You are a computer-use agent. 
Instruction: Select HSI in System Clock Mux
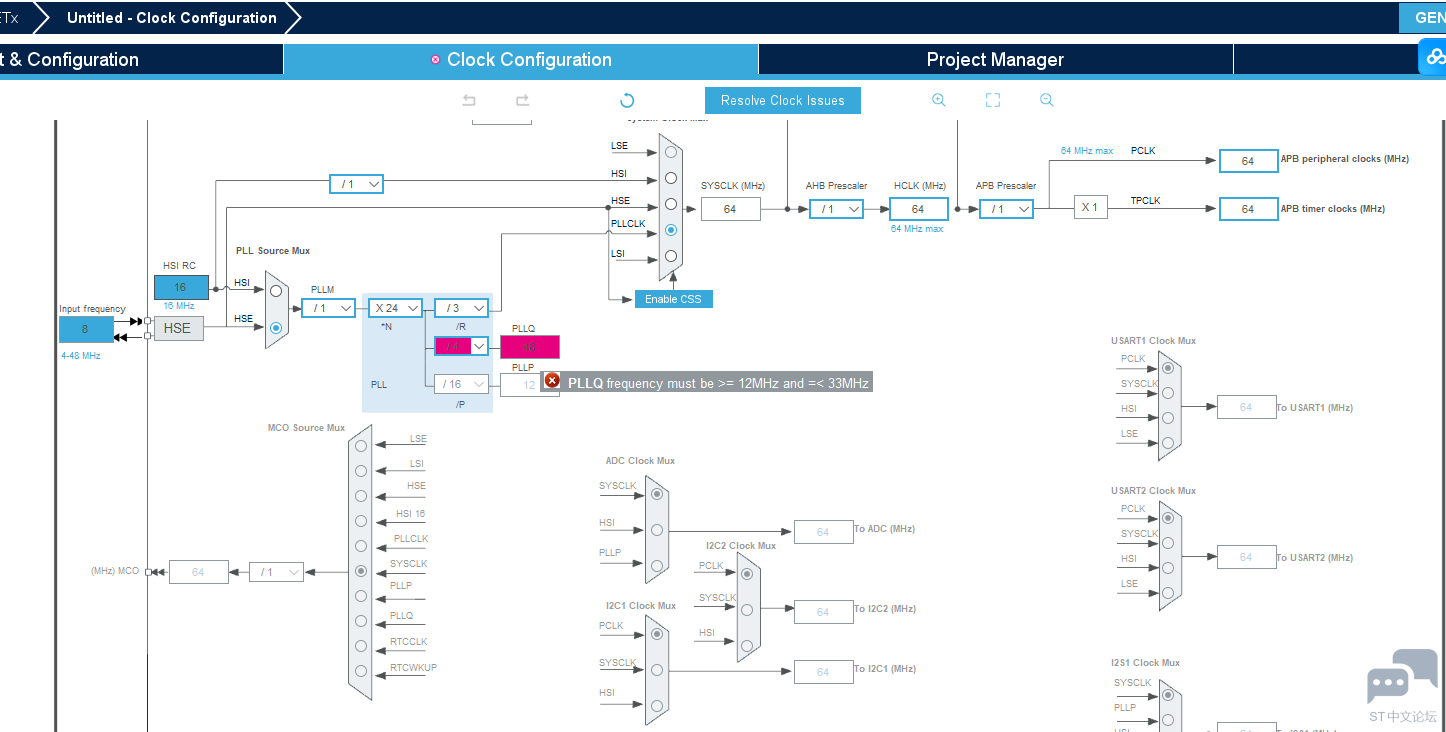click(x=671, y=178)
